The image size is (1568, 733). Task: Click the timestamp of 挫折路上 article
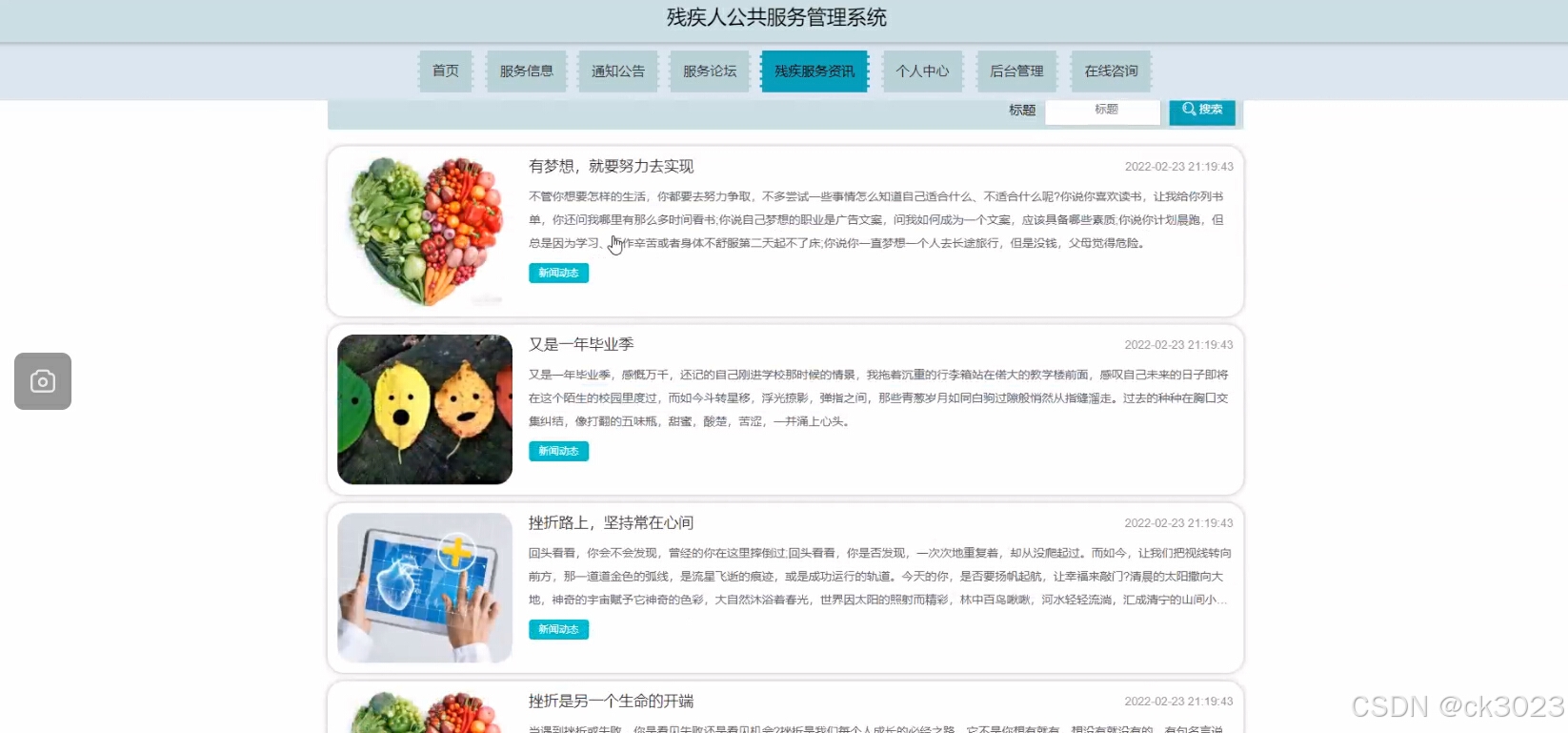pos(1178,522)
